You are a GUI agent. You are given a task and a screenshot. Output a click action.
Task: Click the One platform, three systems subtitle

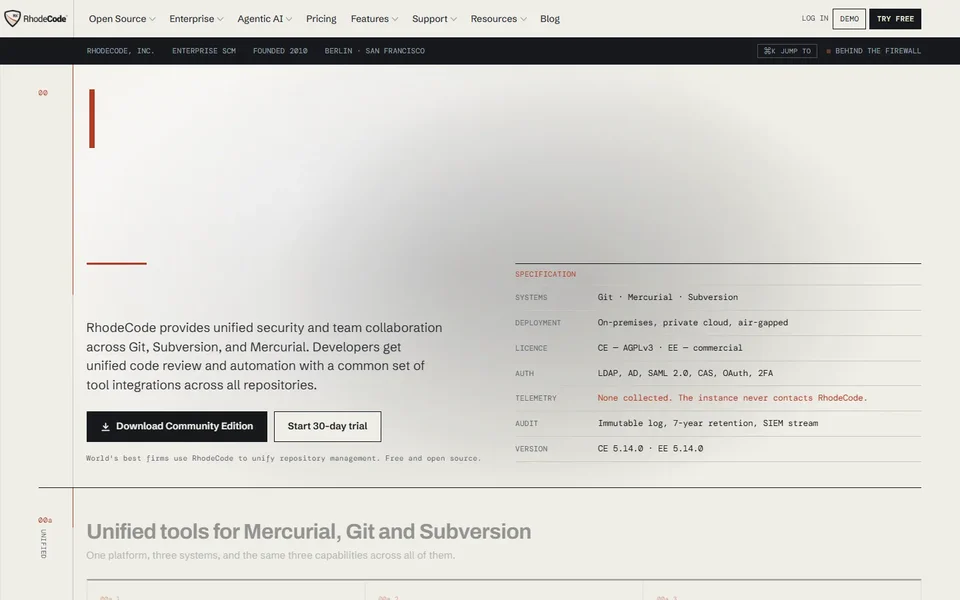coord(271,555)
